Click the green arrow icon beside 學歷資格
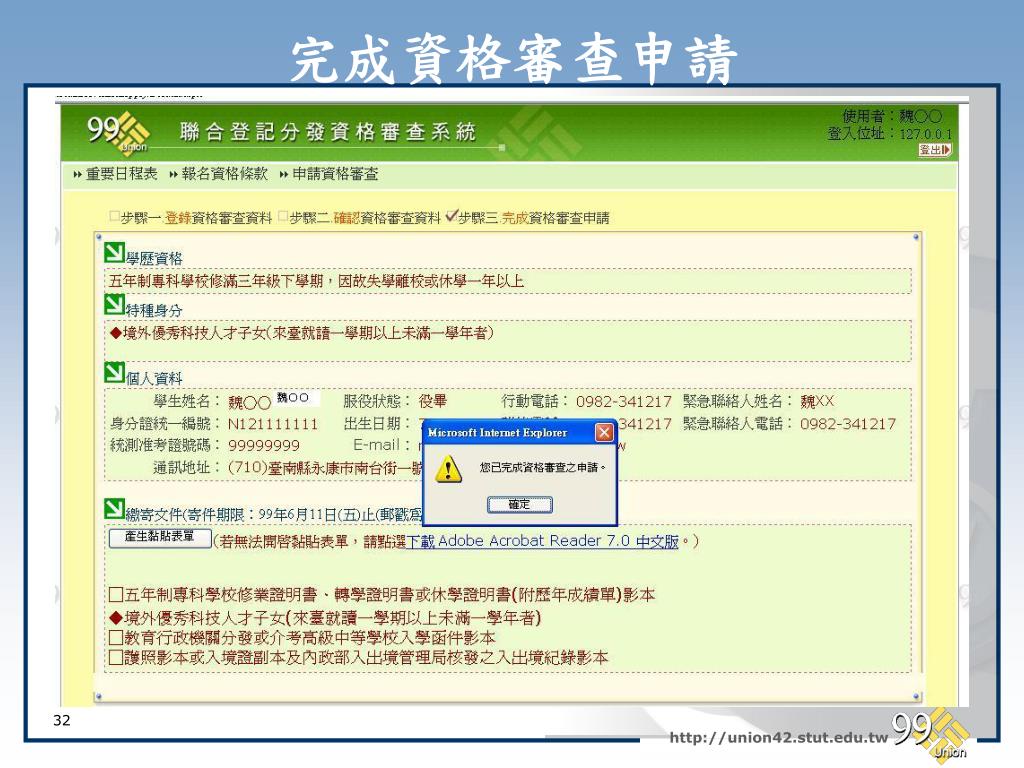This screenshot has height=768, width=1024. 114,253
